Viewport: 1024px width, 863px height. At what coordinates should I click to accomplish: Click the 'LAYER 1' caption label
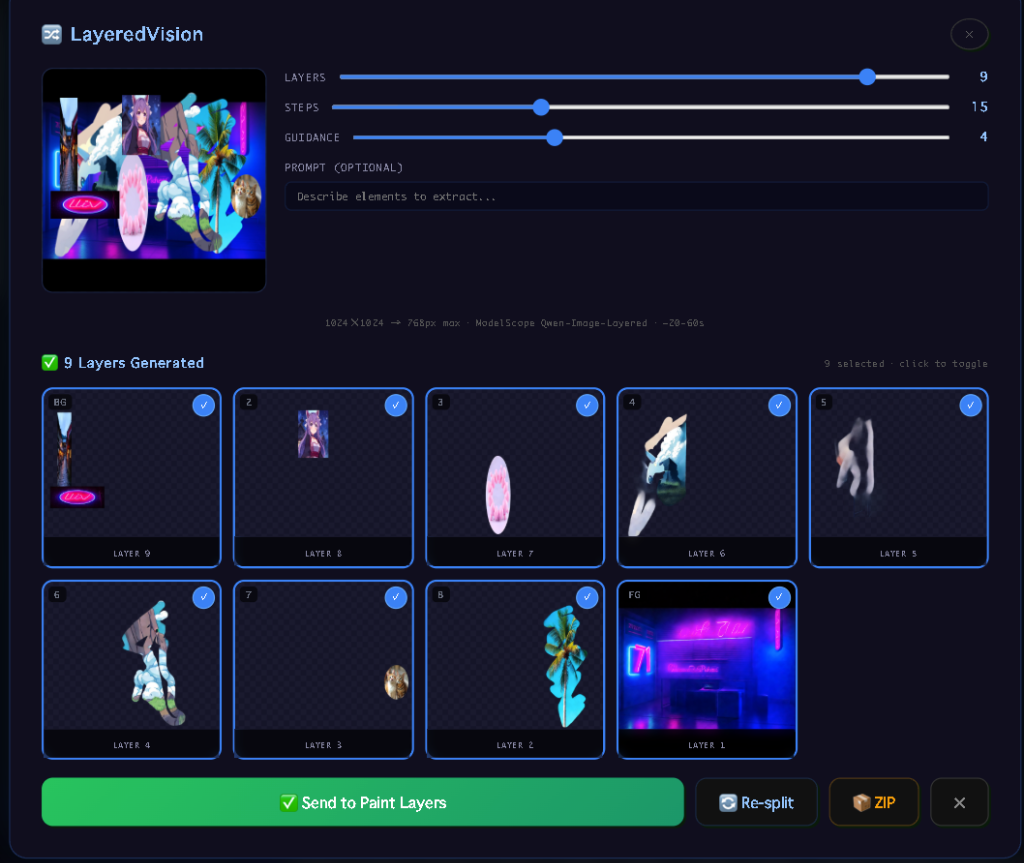click(707, 745)
